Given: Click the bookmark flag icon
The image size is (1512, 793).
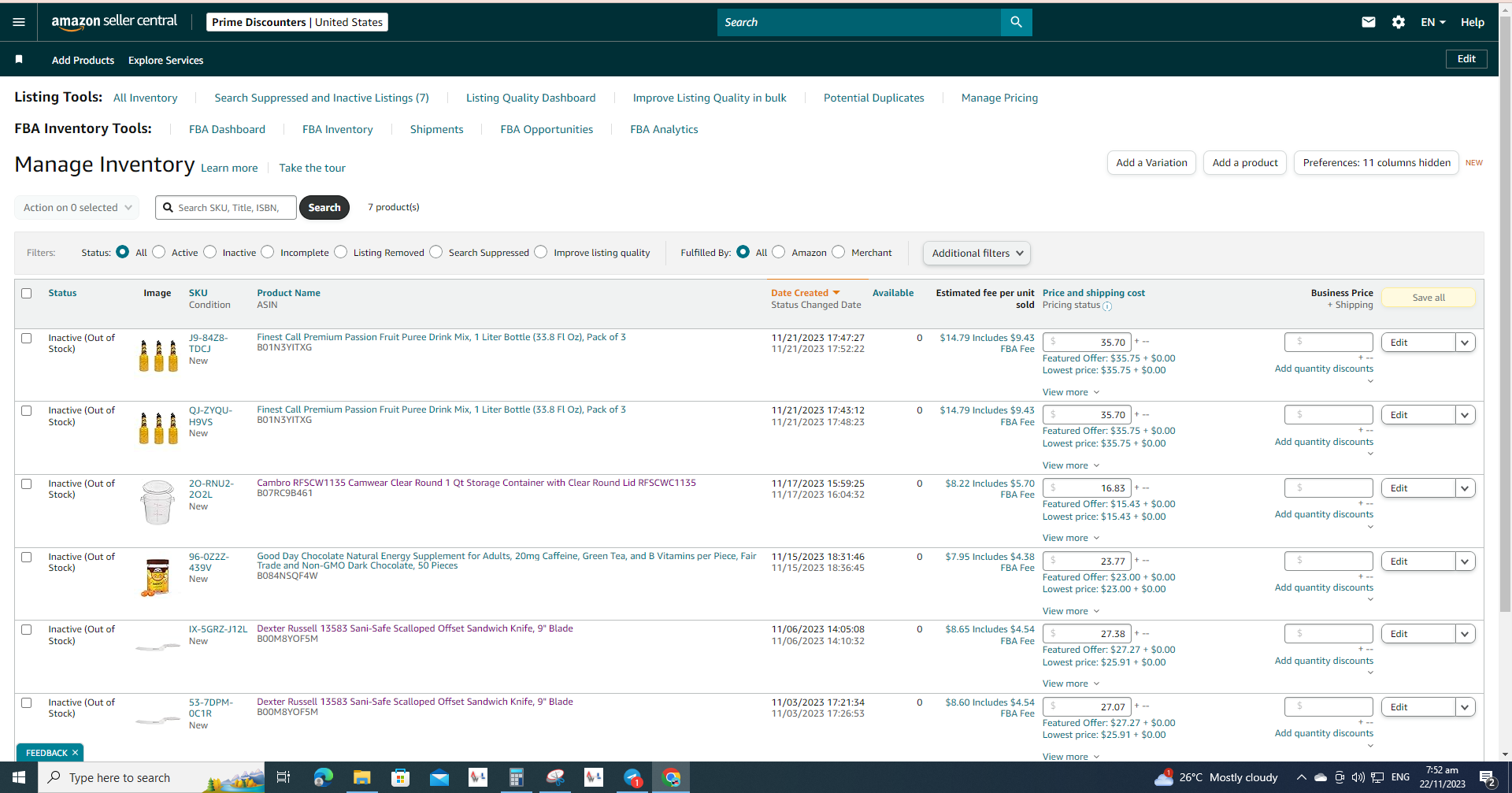Looking at the screenshot, I should 19,59.
